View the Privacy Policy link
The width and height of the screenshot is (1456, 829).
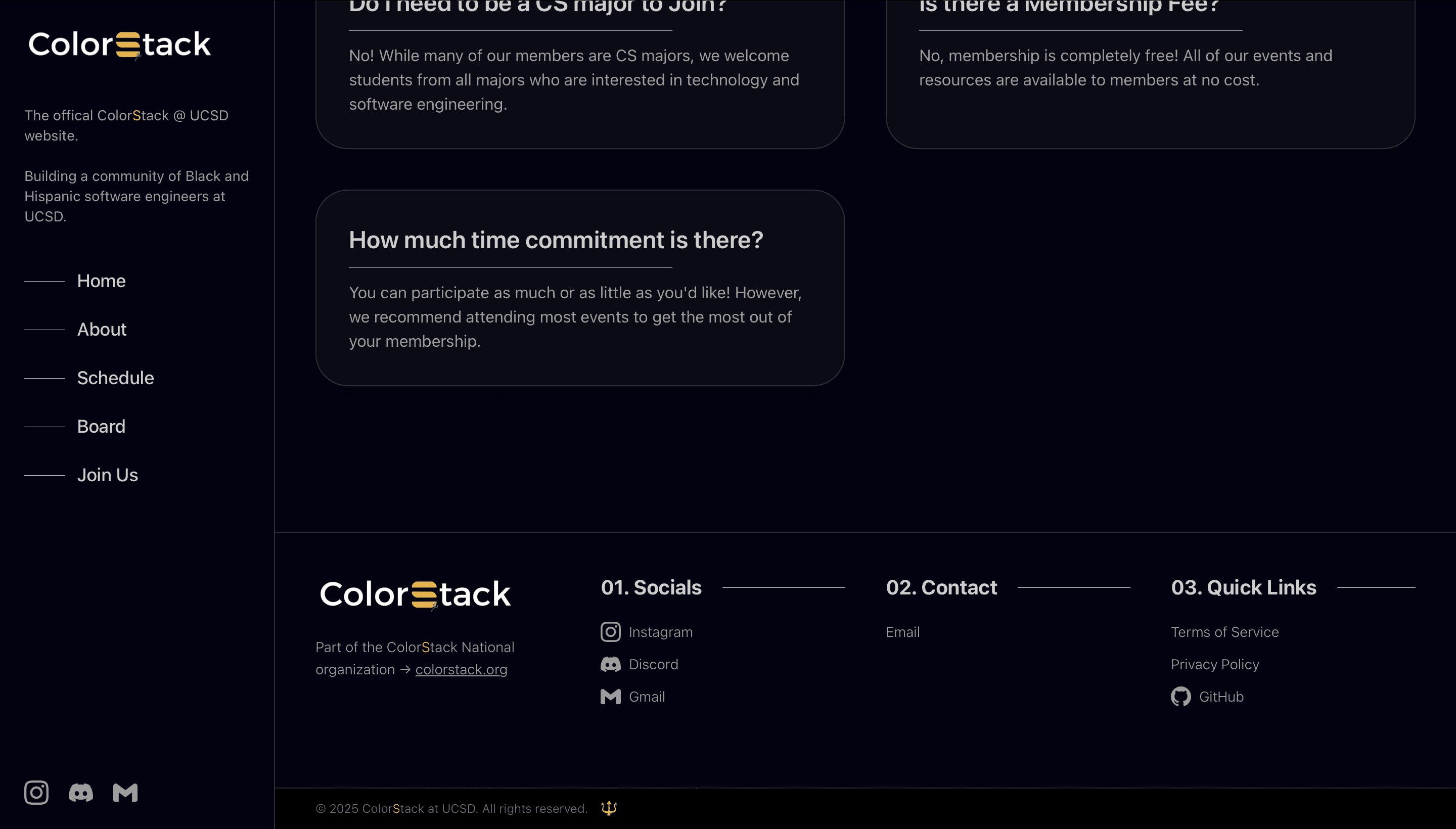(1215, 664)
